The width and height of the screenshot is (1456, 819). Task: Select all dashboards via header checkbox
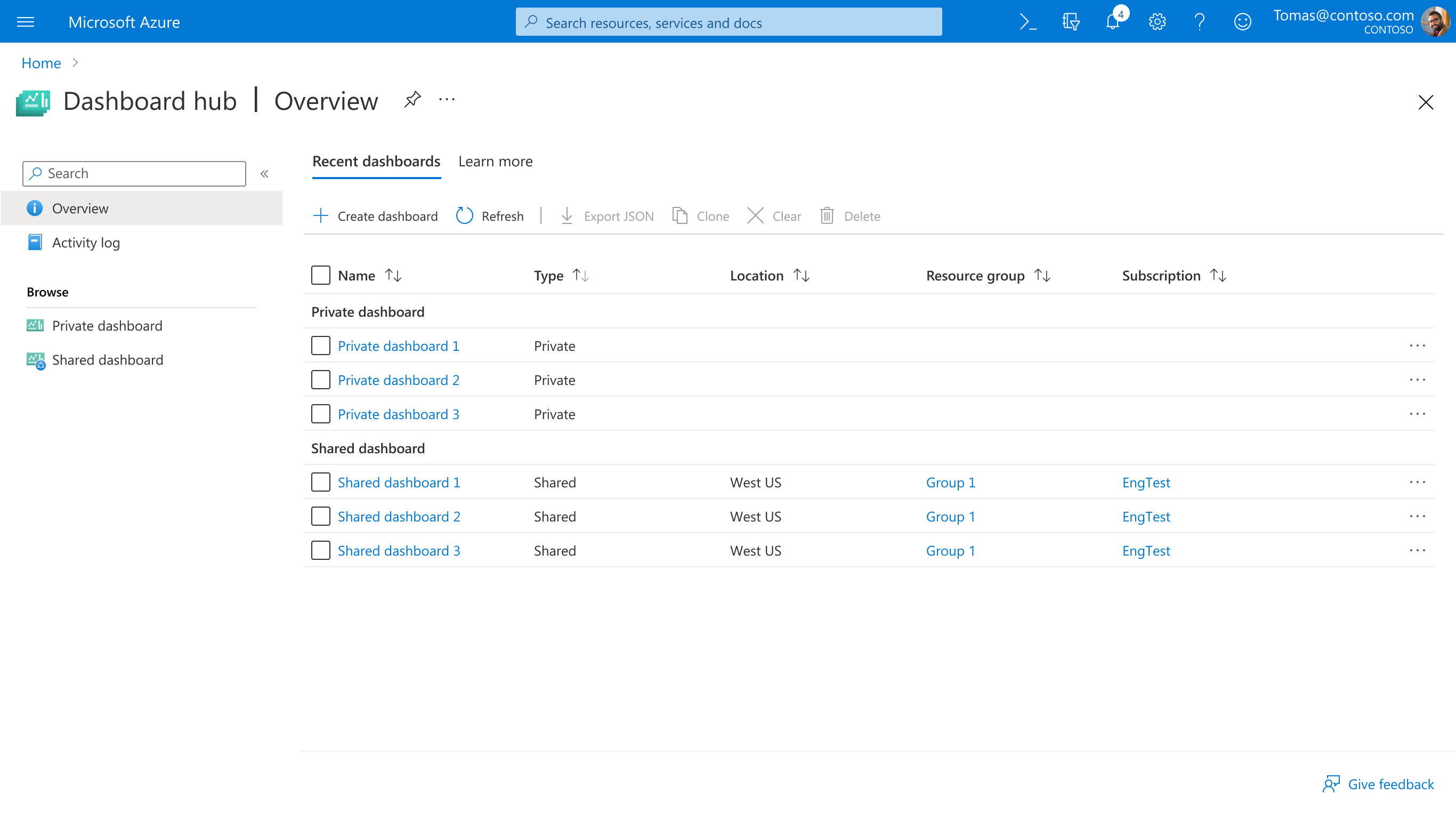point(320,275)
